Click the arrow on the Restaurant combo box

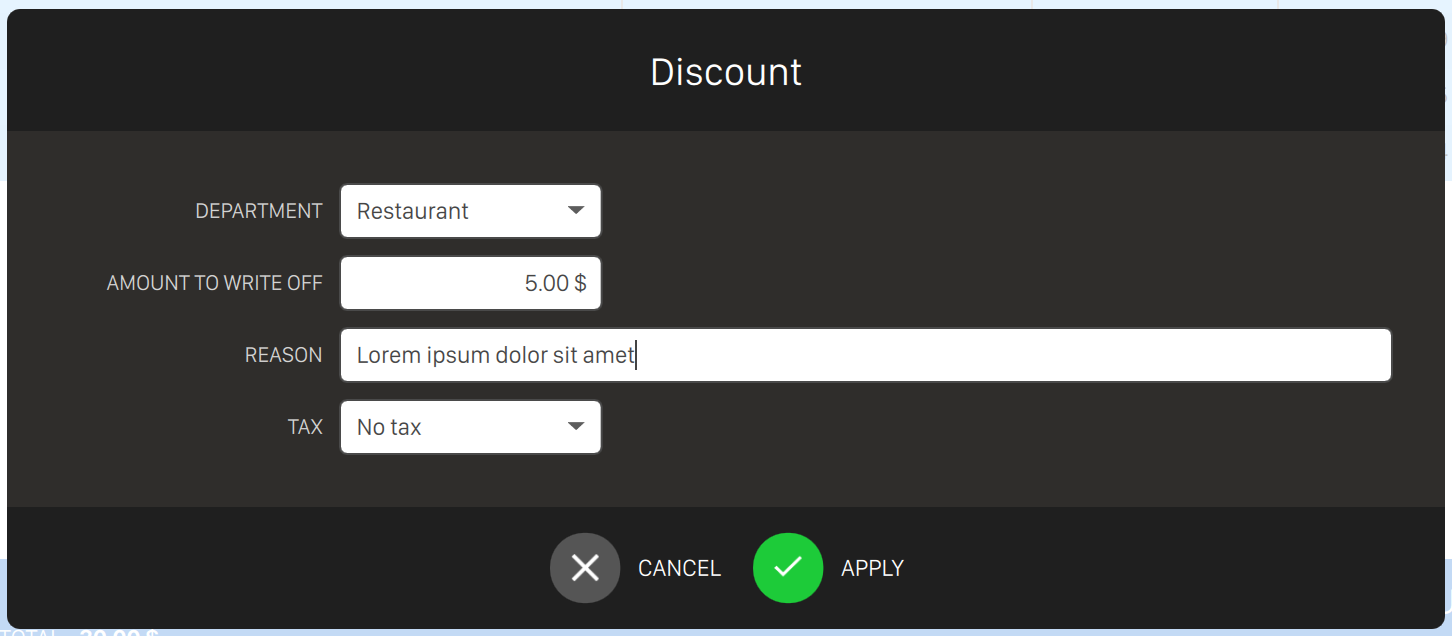point(575,211)
